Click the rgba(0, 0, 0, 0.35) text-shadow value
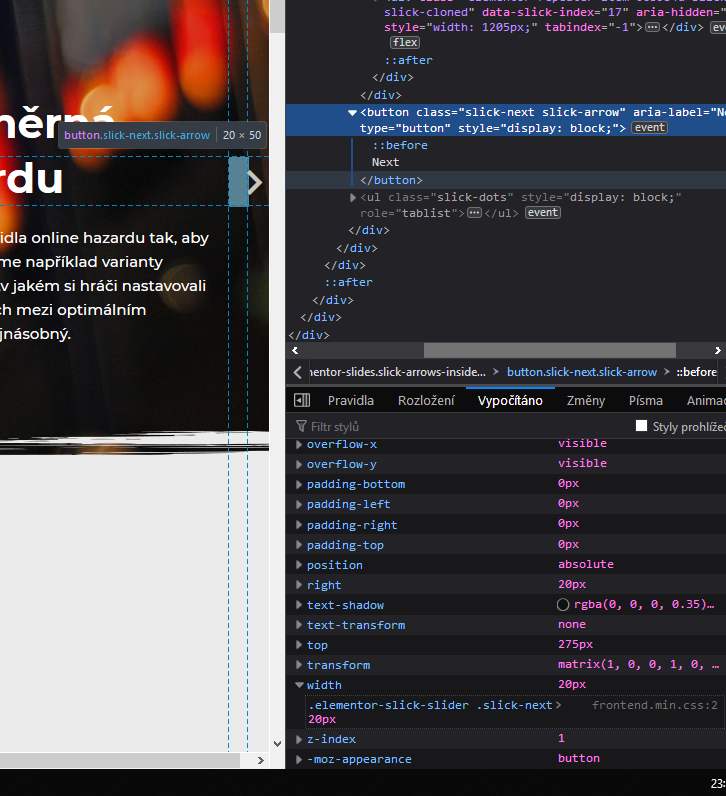The image size is (726, 796). pos(644,605)
